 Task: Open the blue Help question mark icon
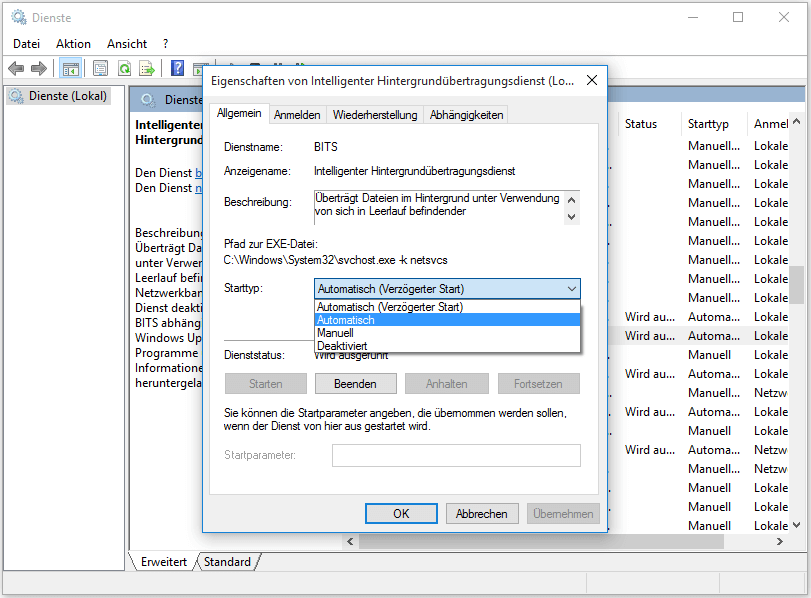177,68
